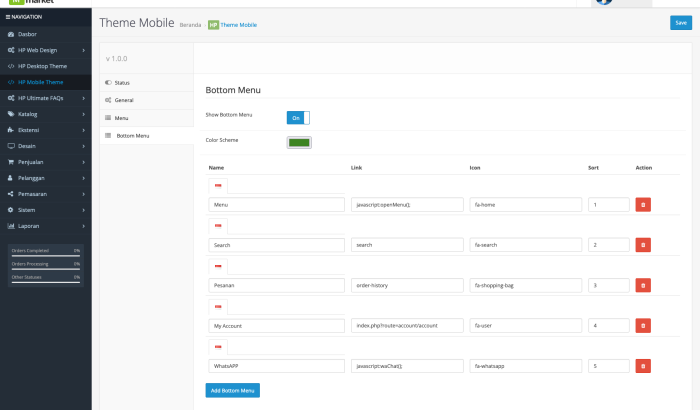Click the Link field containing order-history
The height and width of the screenshot is (410, 700).
[407, 285]
